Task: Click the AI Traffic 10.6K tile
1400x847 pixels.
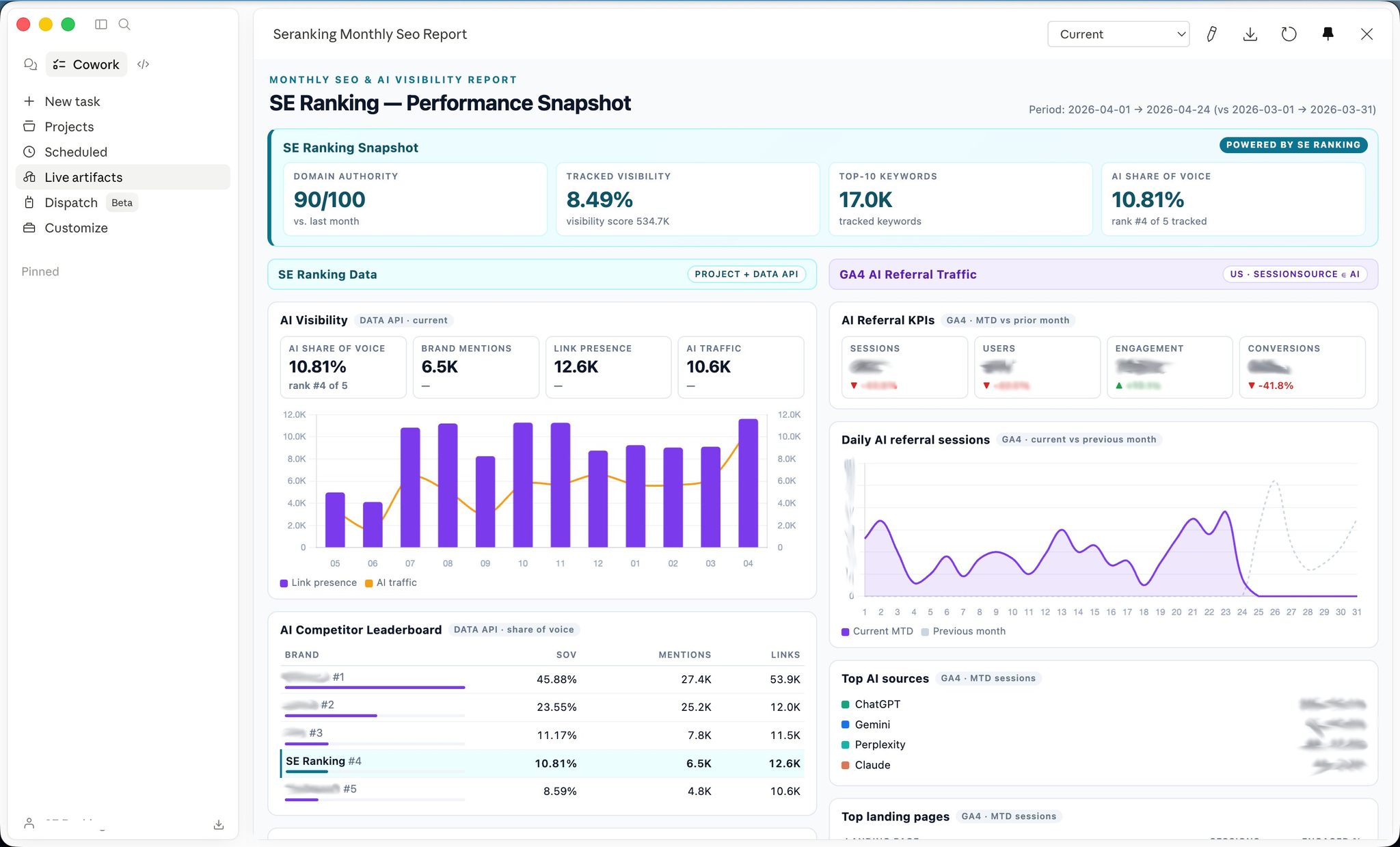Action: tap(741, 367)
